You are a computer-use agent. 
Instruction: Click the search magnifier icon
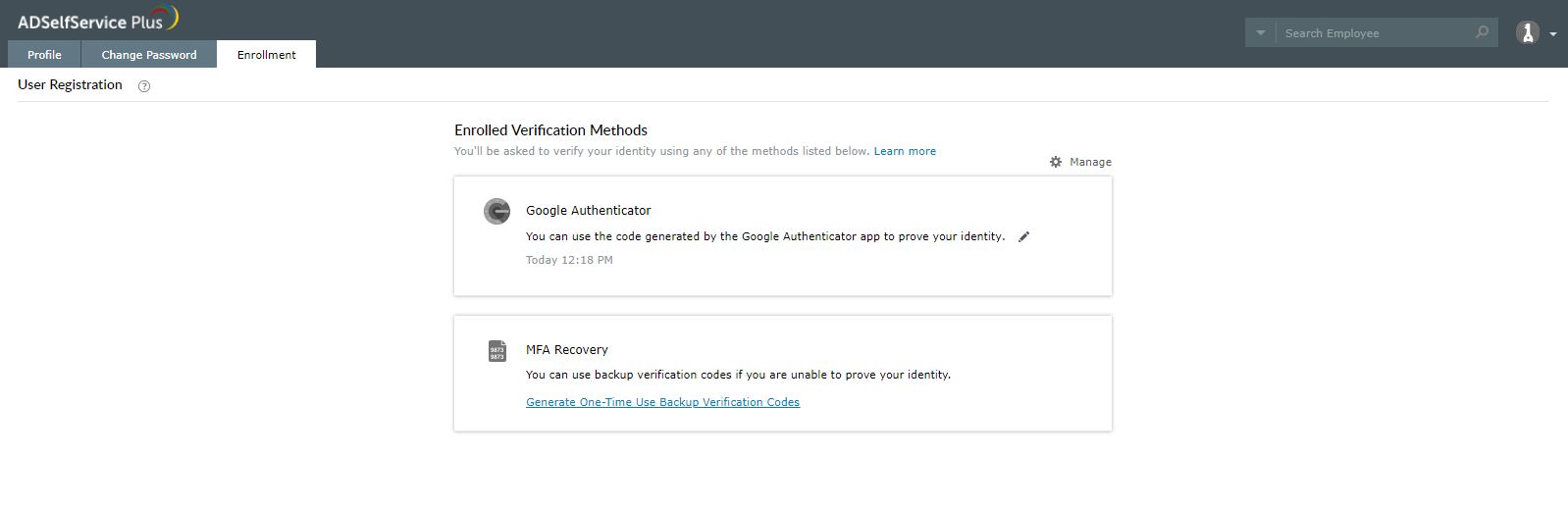1482,32
